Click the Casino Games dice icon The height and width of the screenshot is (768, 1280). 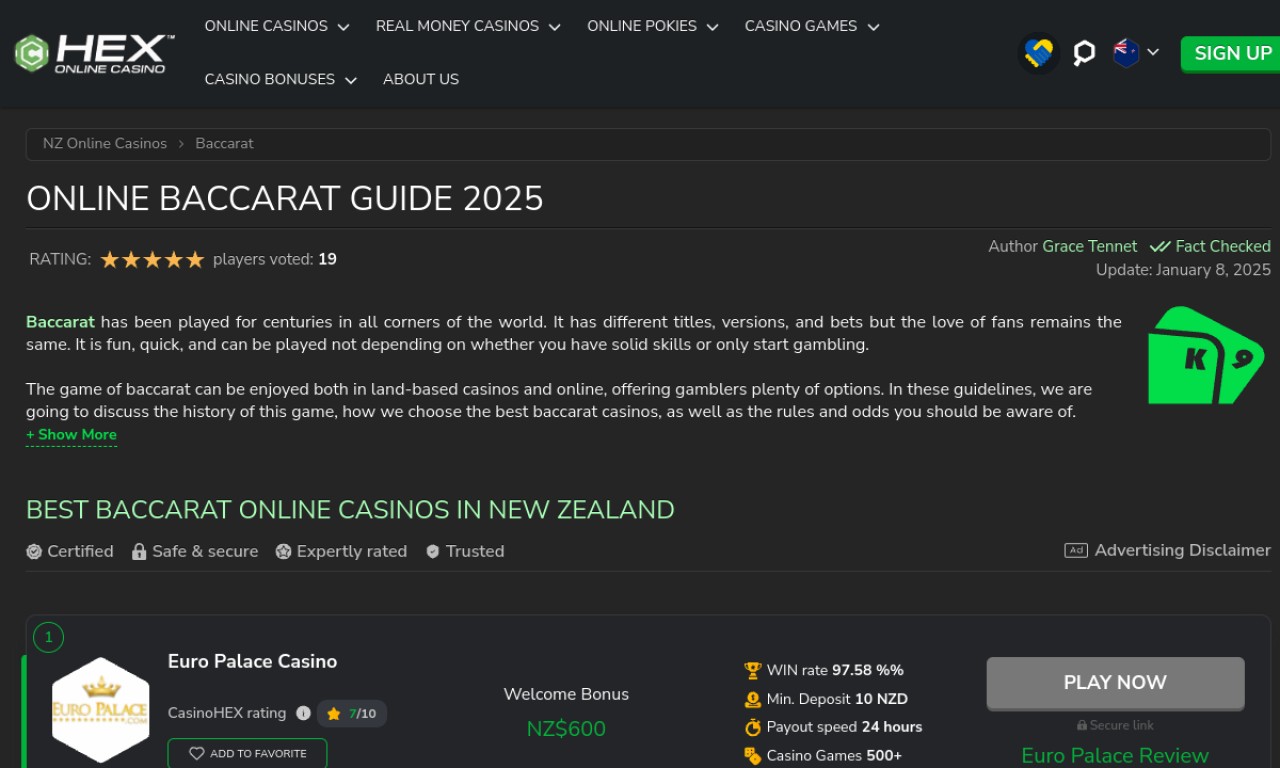pos(753,755)
